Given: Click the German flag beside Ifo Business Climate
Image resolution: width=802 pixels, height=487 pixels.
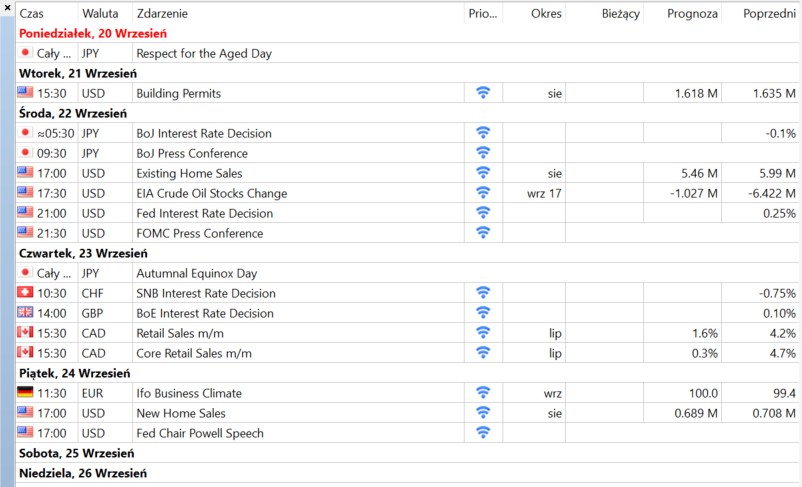Looking at the screenshot, I should click(25, 392).
